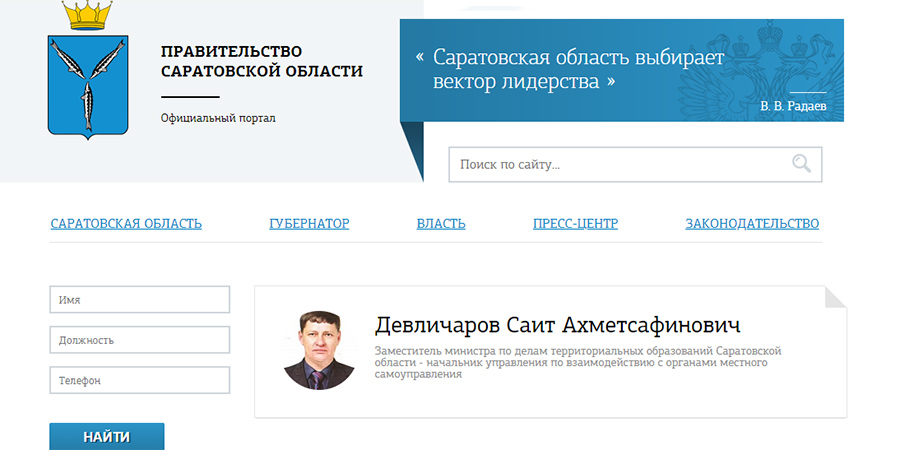Click the photo of Девличаров

[x=320, y=350]
